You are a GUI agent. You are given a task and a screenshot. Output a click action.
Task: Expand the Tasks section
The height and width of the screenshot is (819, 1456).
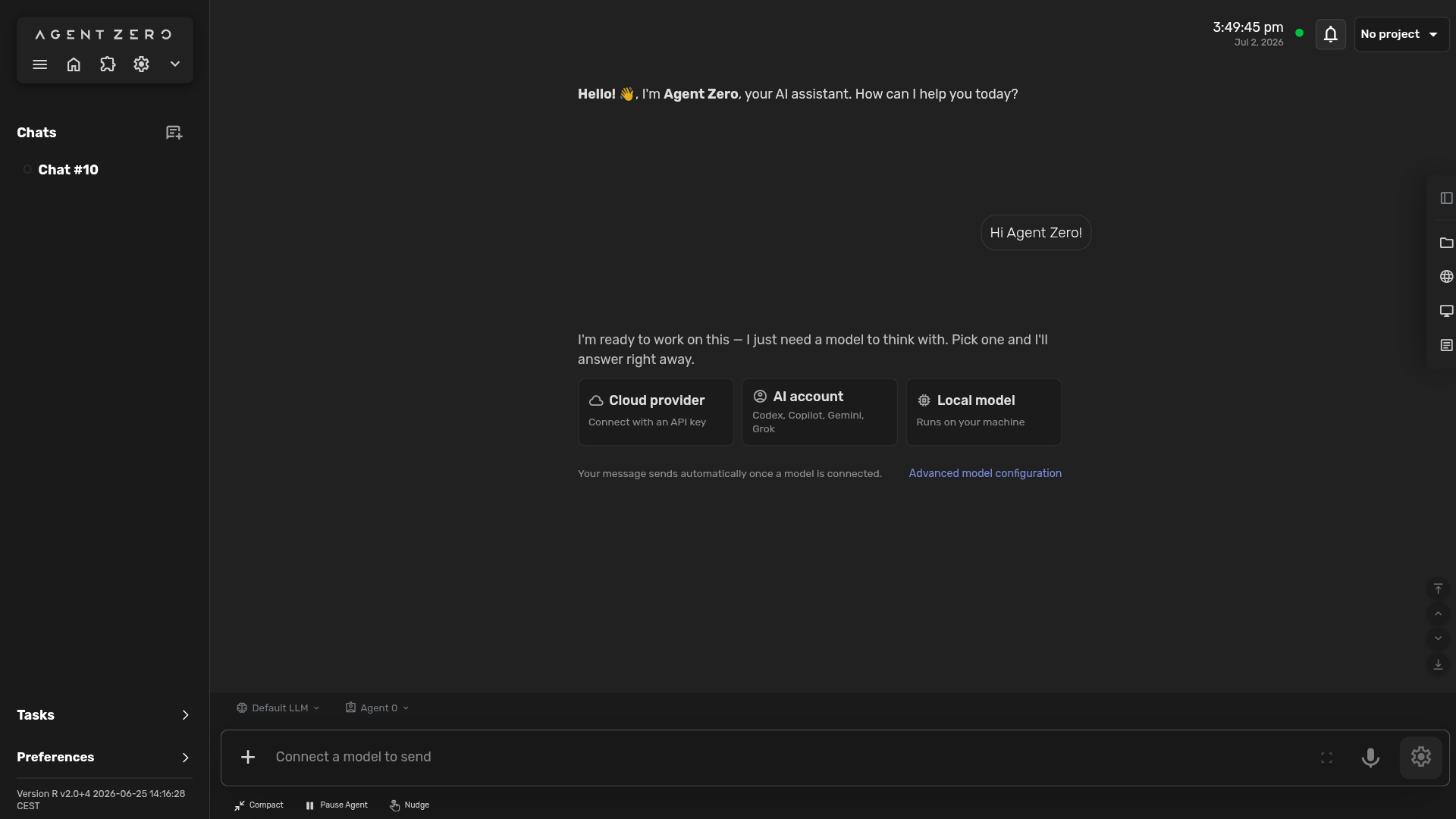(104, 715)
